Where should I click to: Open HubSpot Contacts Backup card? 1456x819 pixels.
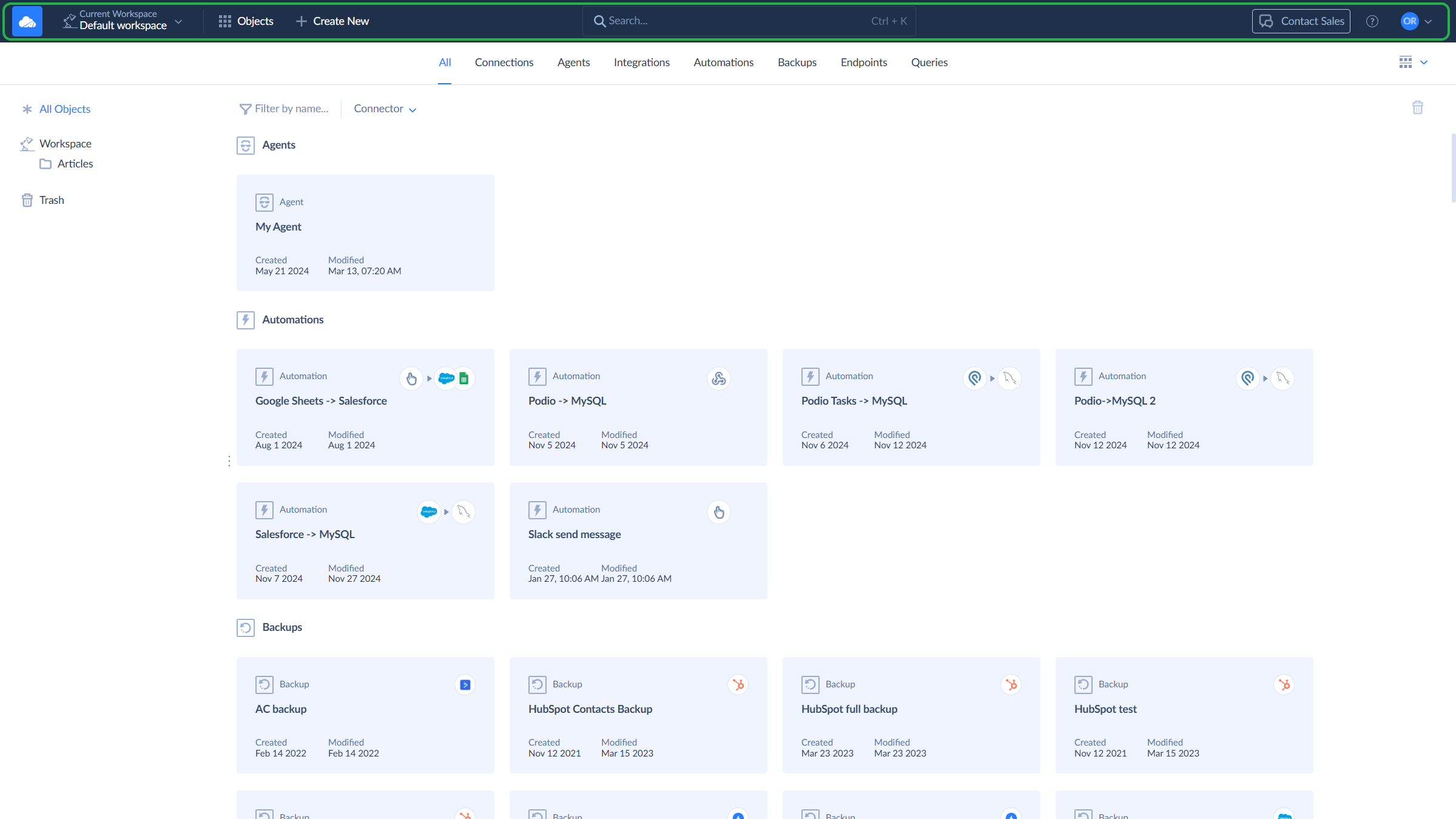(638, 715)
